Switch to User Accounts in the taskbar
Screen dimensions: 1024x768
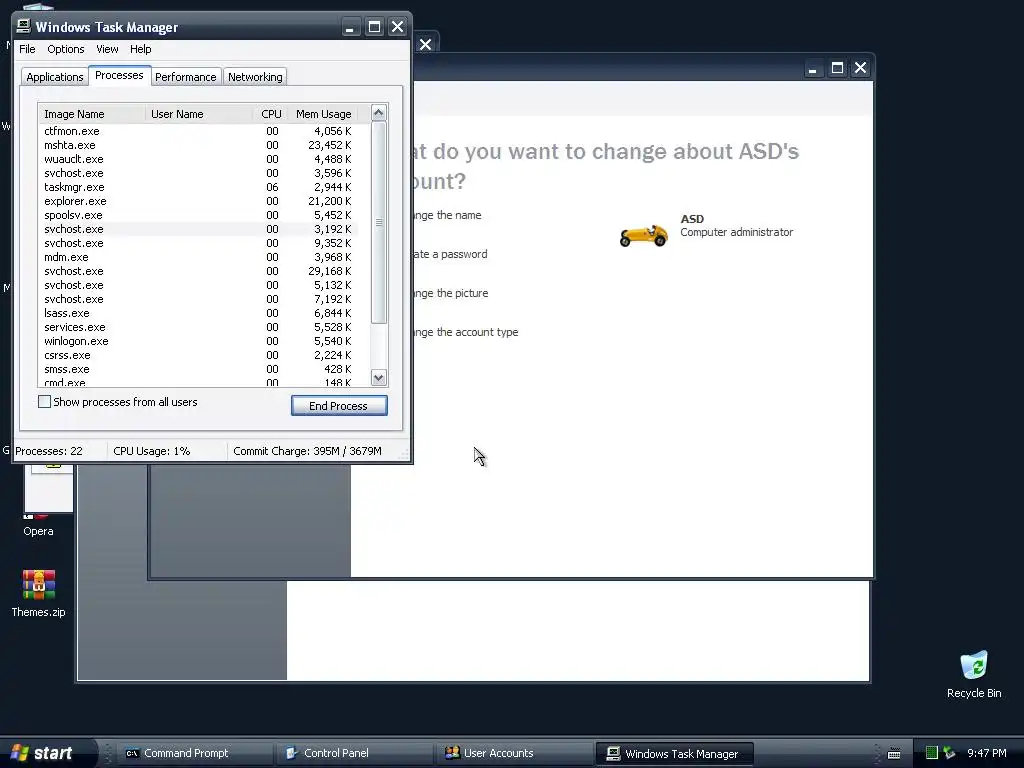pos(513,753)
